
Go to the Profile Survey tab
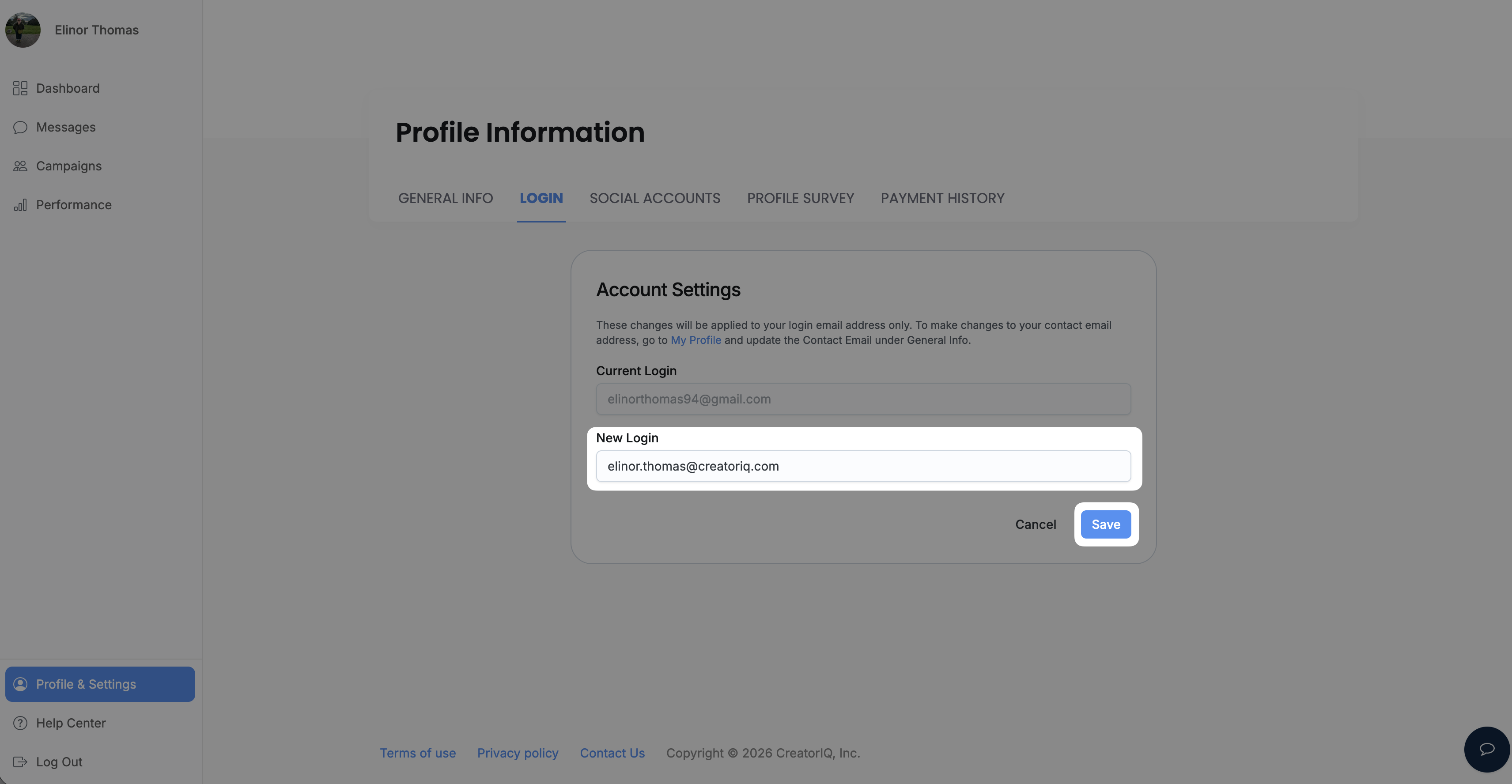point(801,198)
